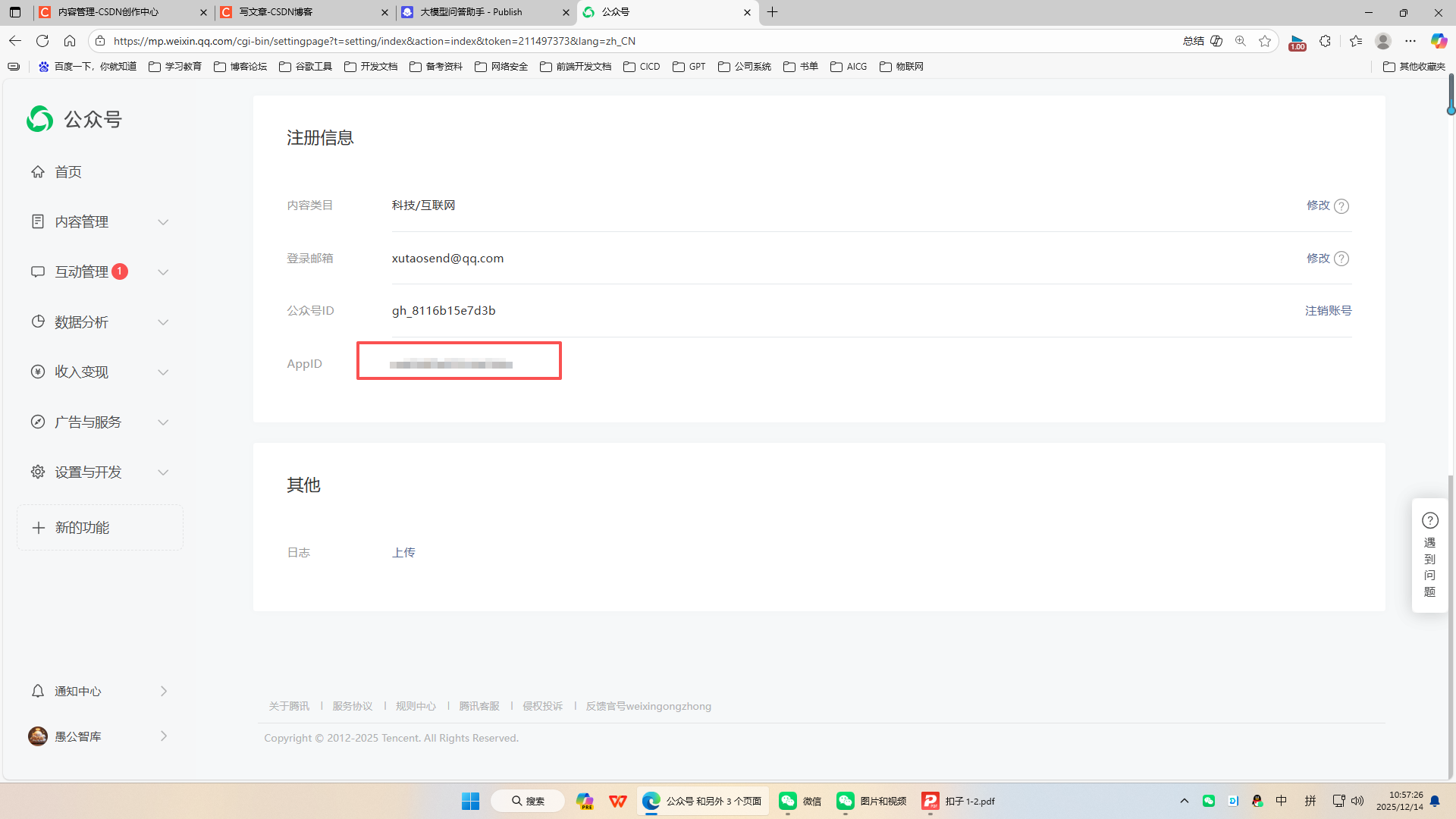The image size is (1456, 819).
Task: Click 注销账号 link next to 公众号ID
Action: [1328, 311]
